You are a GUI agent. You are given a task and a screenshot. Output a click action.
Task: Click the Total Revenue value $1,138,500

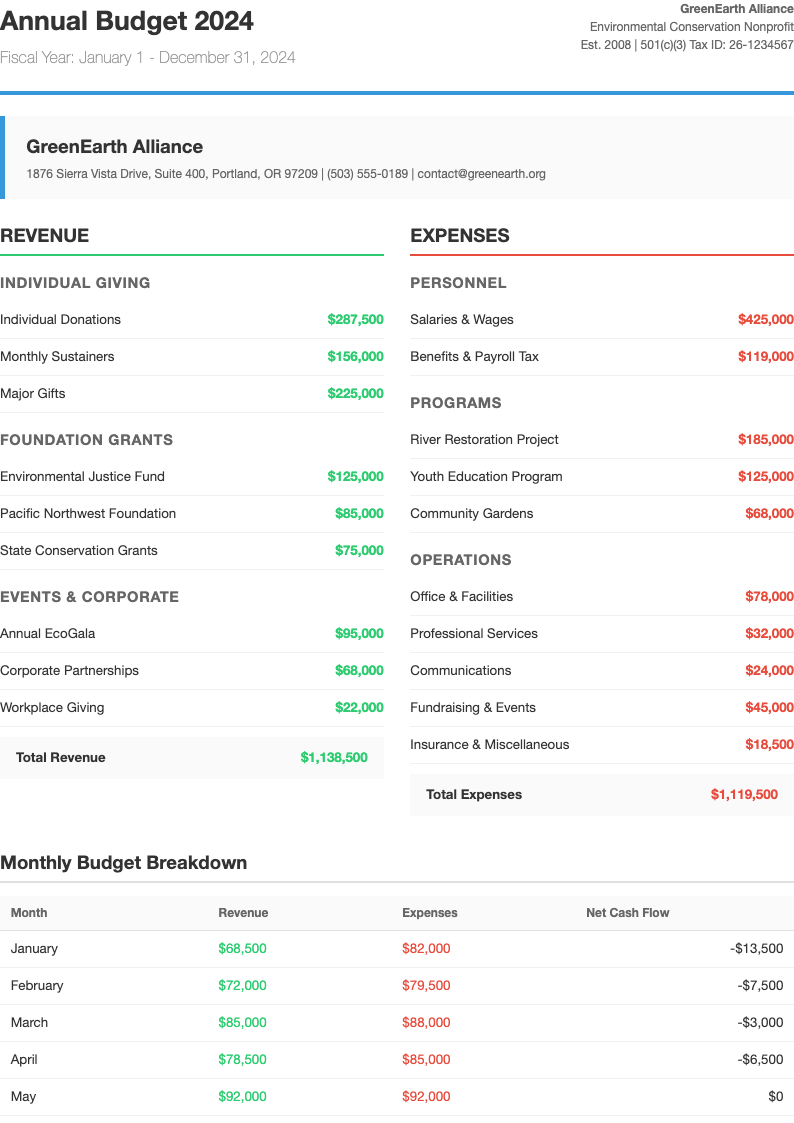tap(334, 758)
